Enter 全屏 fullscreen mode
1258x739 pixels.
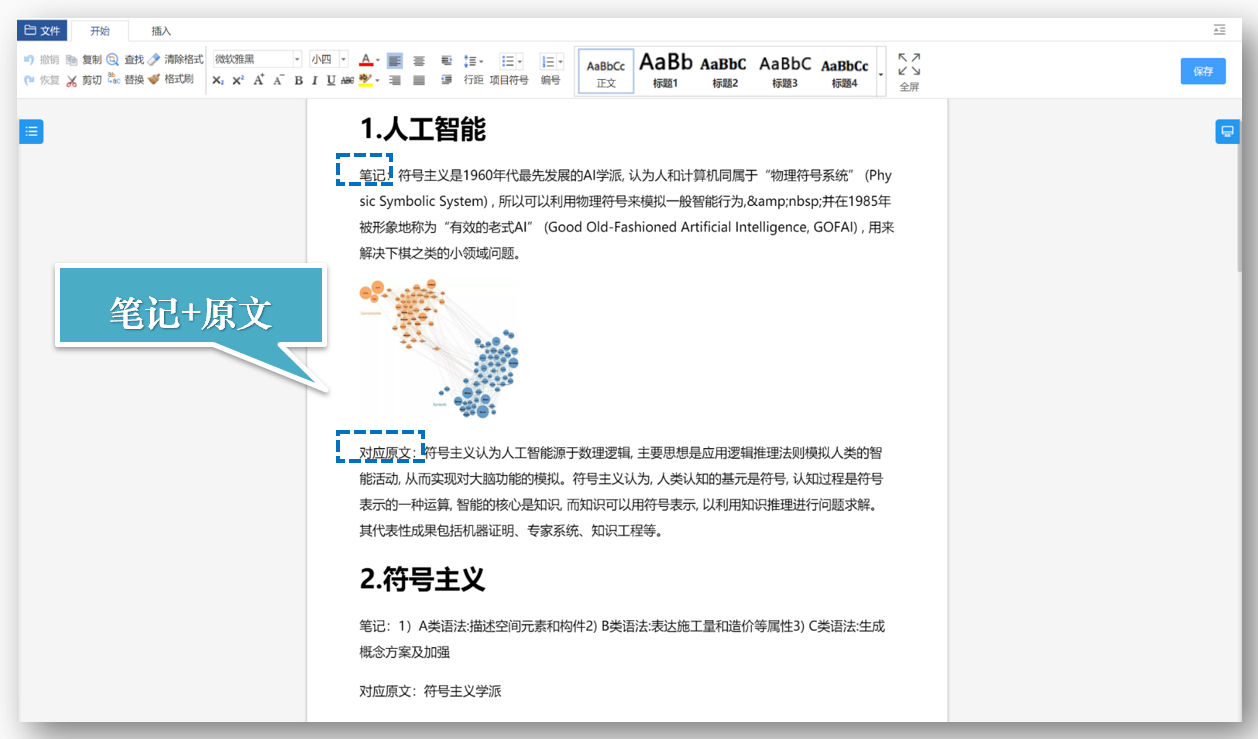coord(909,72)
